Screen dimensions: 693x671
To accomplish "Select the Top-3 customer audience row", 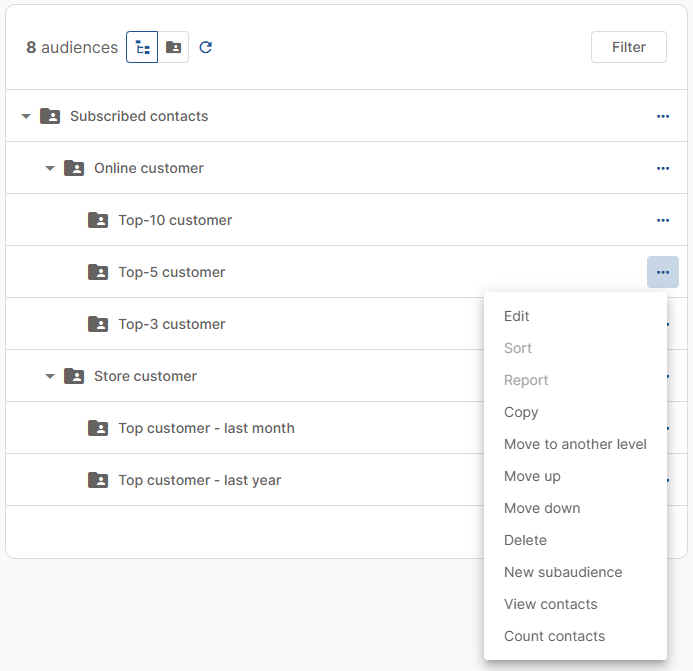I will coord(172,324).
